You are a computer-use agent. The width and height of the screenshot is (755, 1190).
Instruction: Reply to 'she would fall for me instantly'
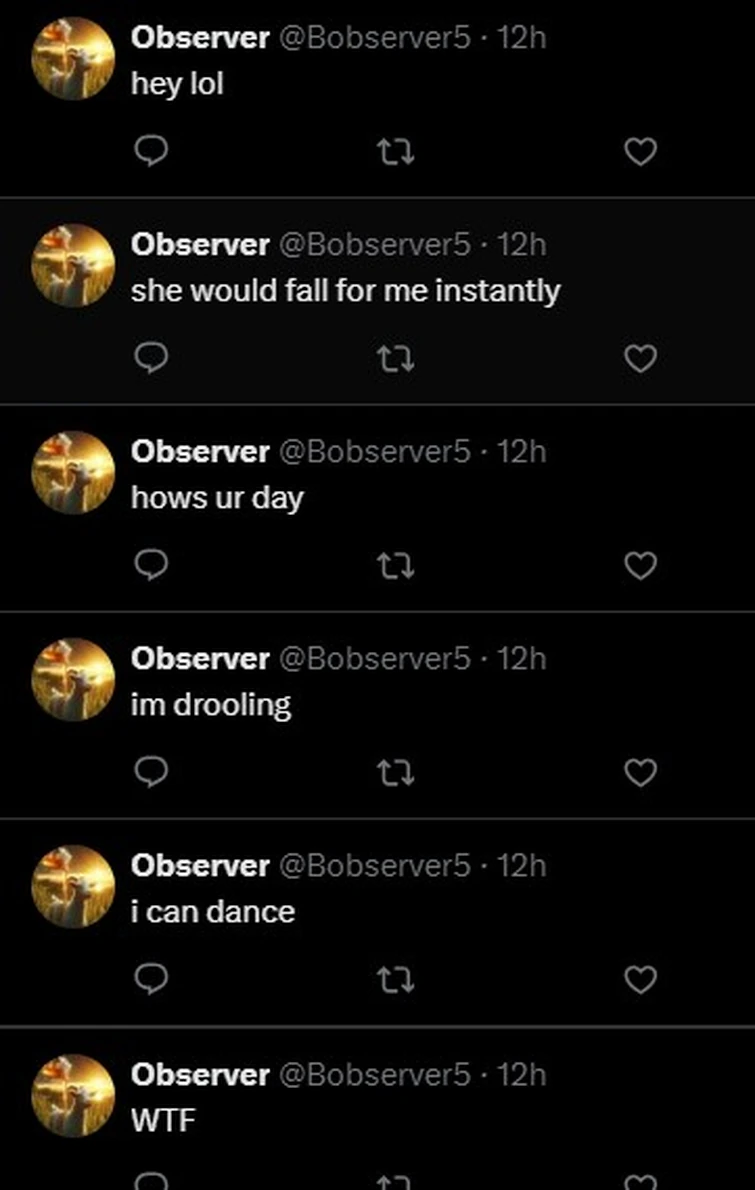point(150,358)
